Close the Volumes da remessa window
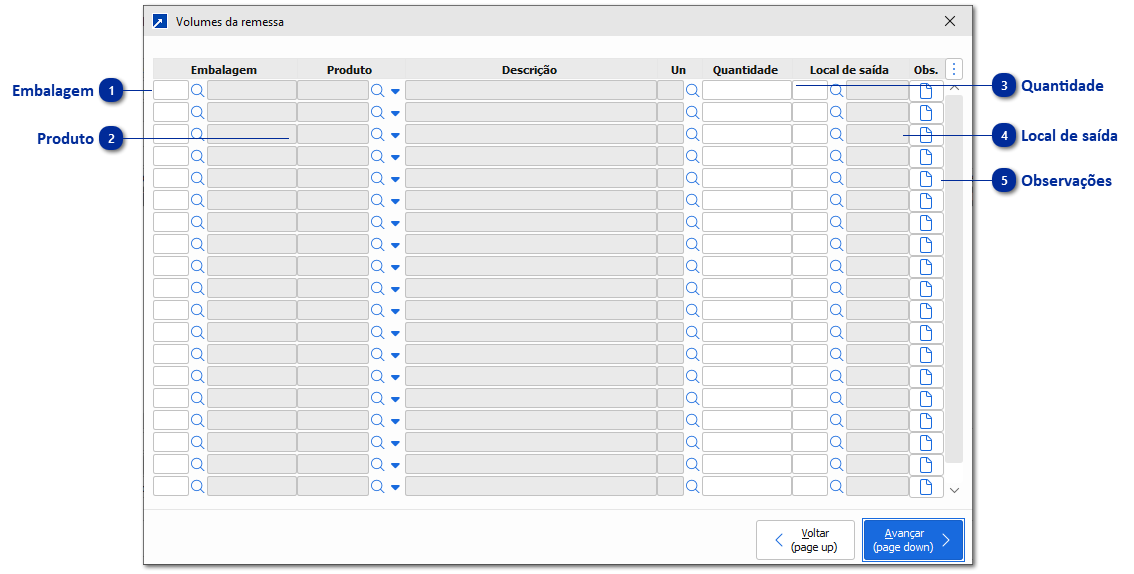This screenshot has height=574, width=1134. coord(950,21)
